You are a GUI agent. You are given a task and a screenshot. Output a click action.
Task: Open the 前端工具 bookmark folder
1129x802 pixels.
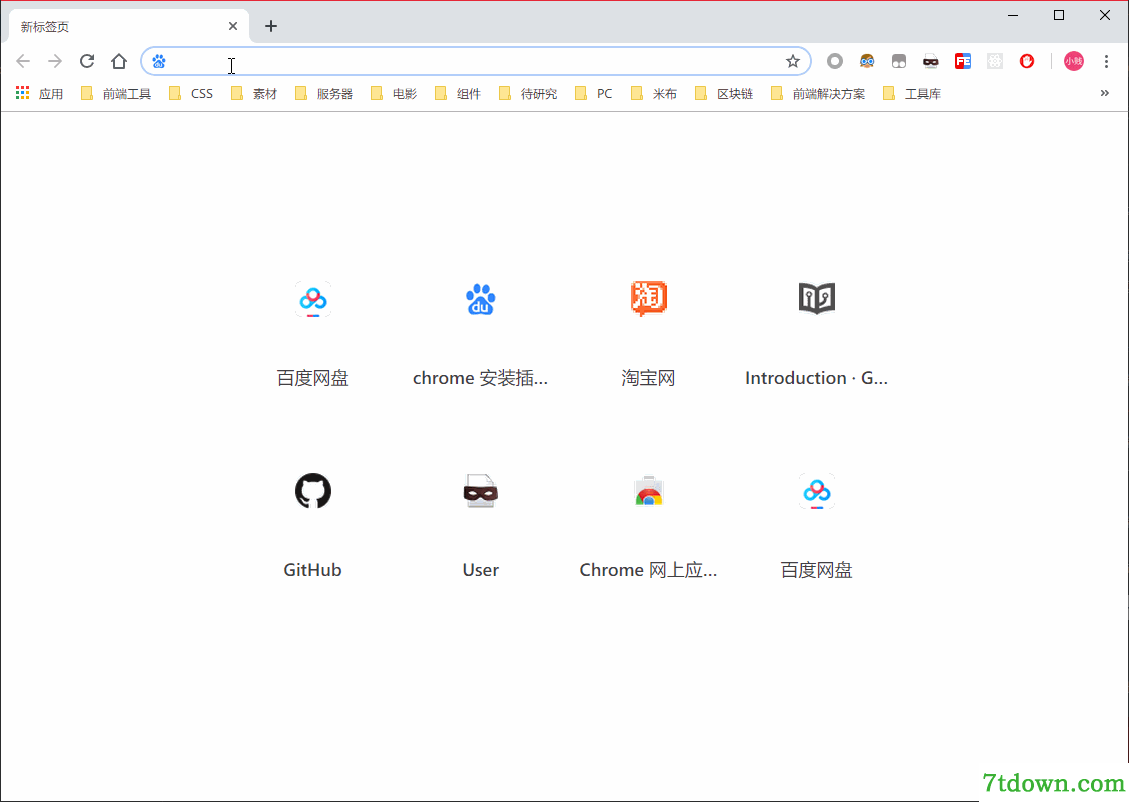click(116, 94)
